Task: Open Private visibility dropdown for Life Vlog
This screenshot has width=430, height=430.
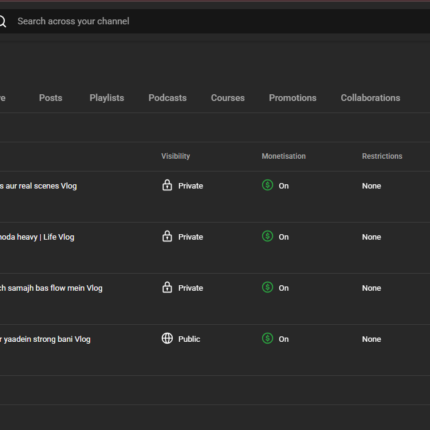Action: [182, 237]
